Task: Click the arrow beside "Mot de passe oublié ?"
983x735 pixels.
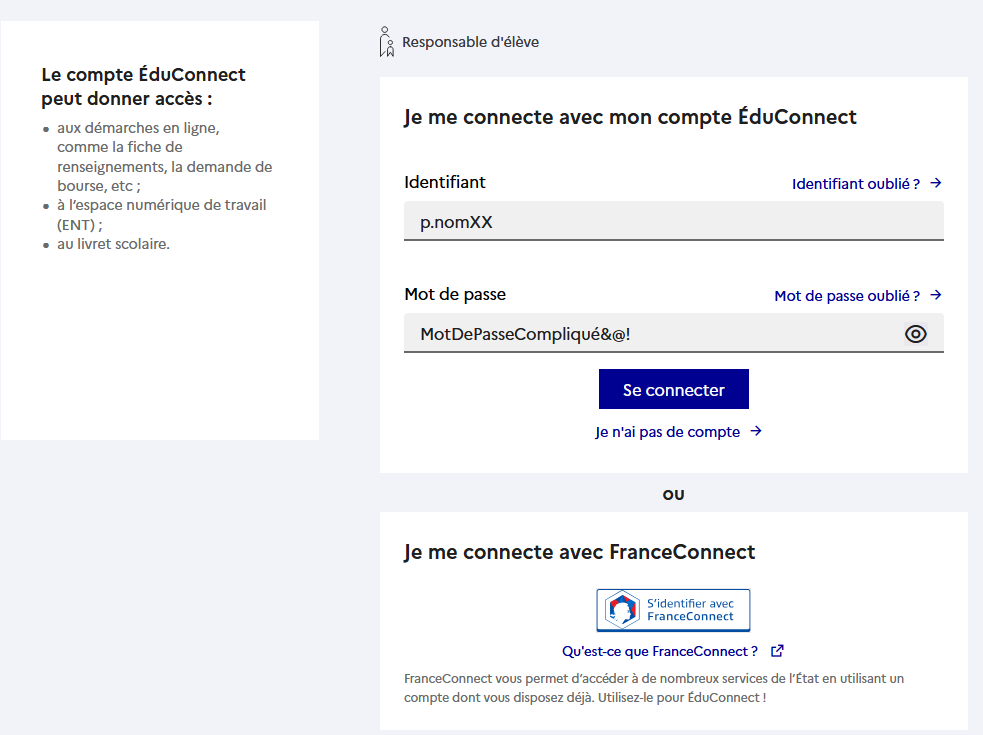Action: [936, 295]
